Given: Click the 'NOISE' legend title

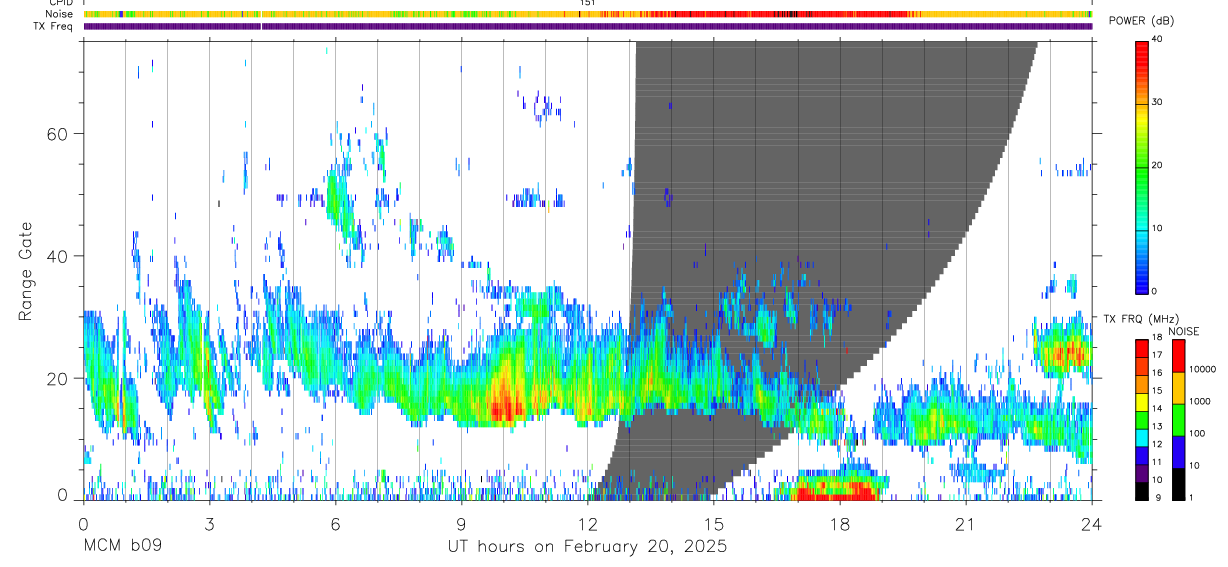Looking at the screenshot, I should [1184, 331].
